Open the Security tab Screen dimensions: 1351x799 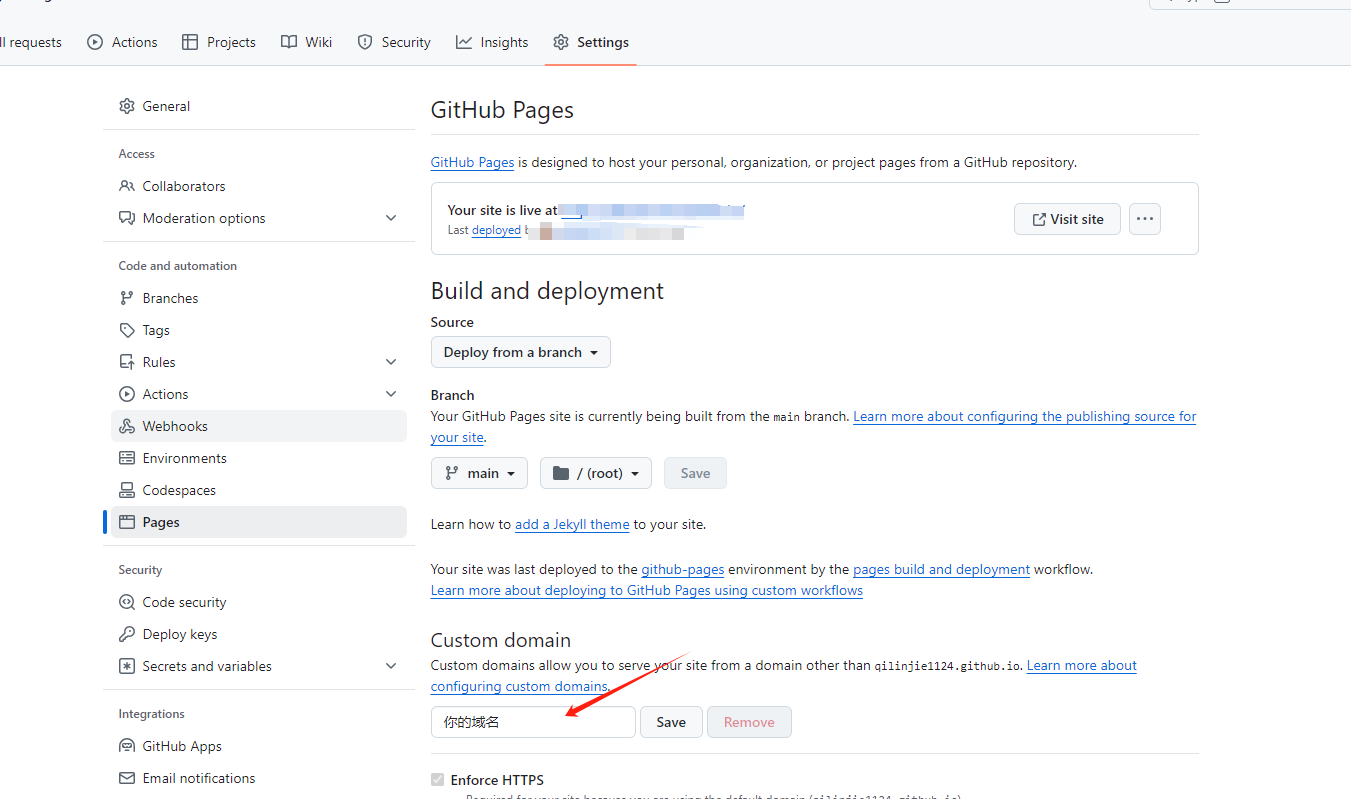click(x=393, y=42)
